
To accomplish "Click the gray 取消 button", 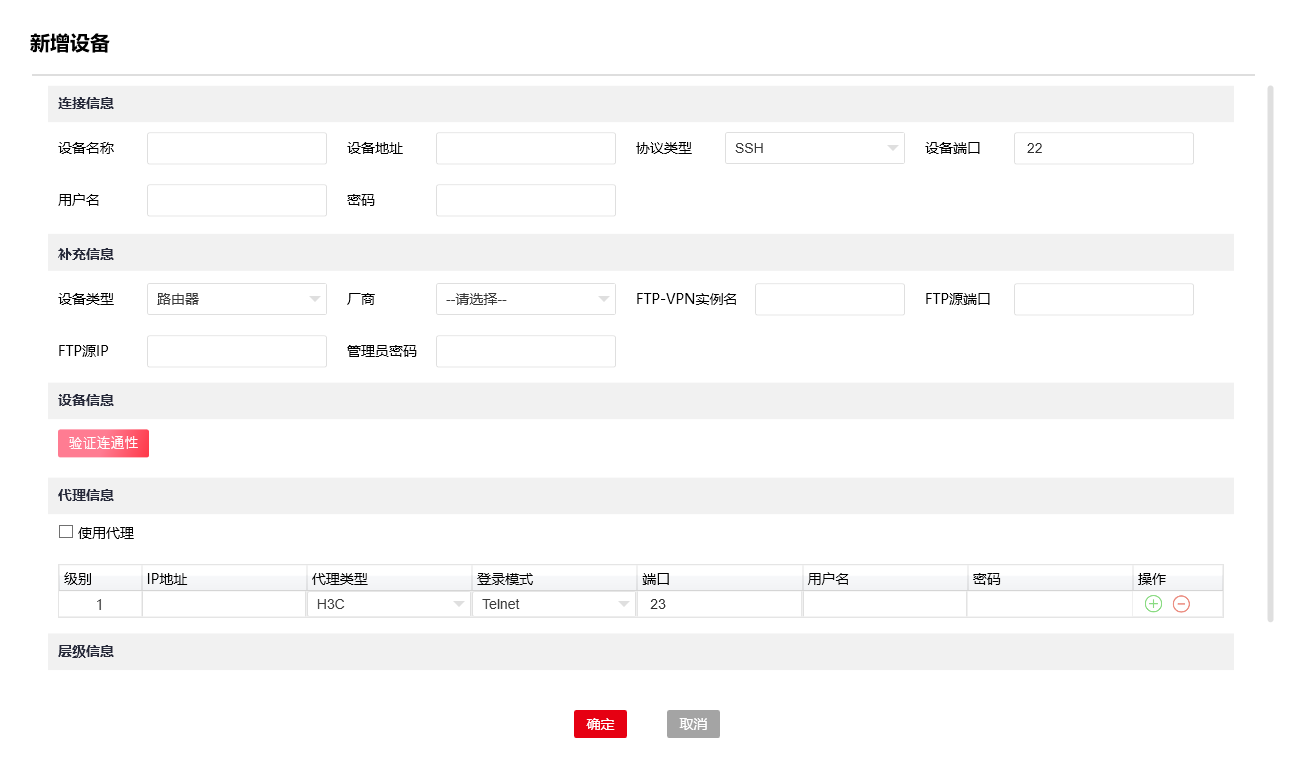I will (693, 724).
